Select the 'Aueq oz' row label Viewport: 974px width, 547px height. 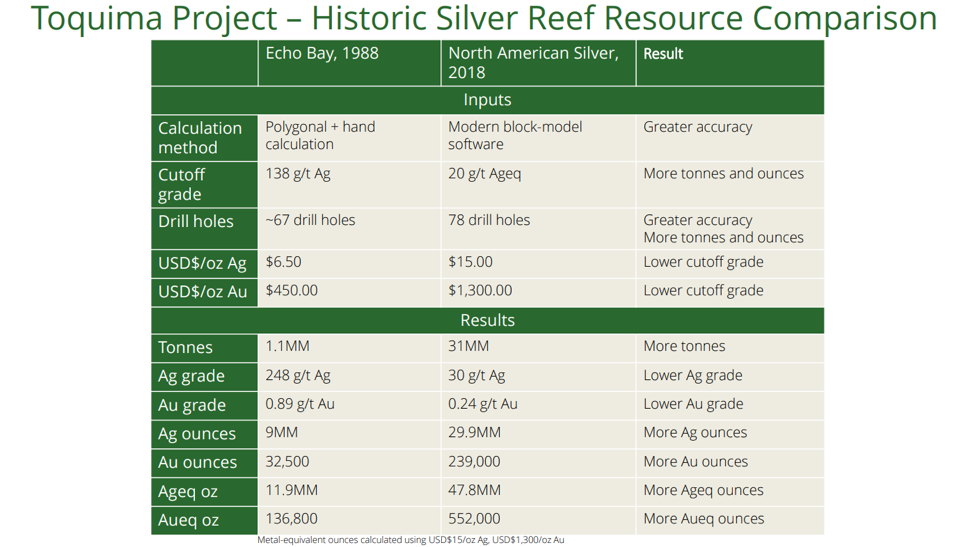pyautogui.click(x=204, y=520)
